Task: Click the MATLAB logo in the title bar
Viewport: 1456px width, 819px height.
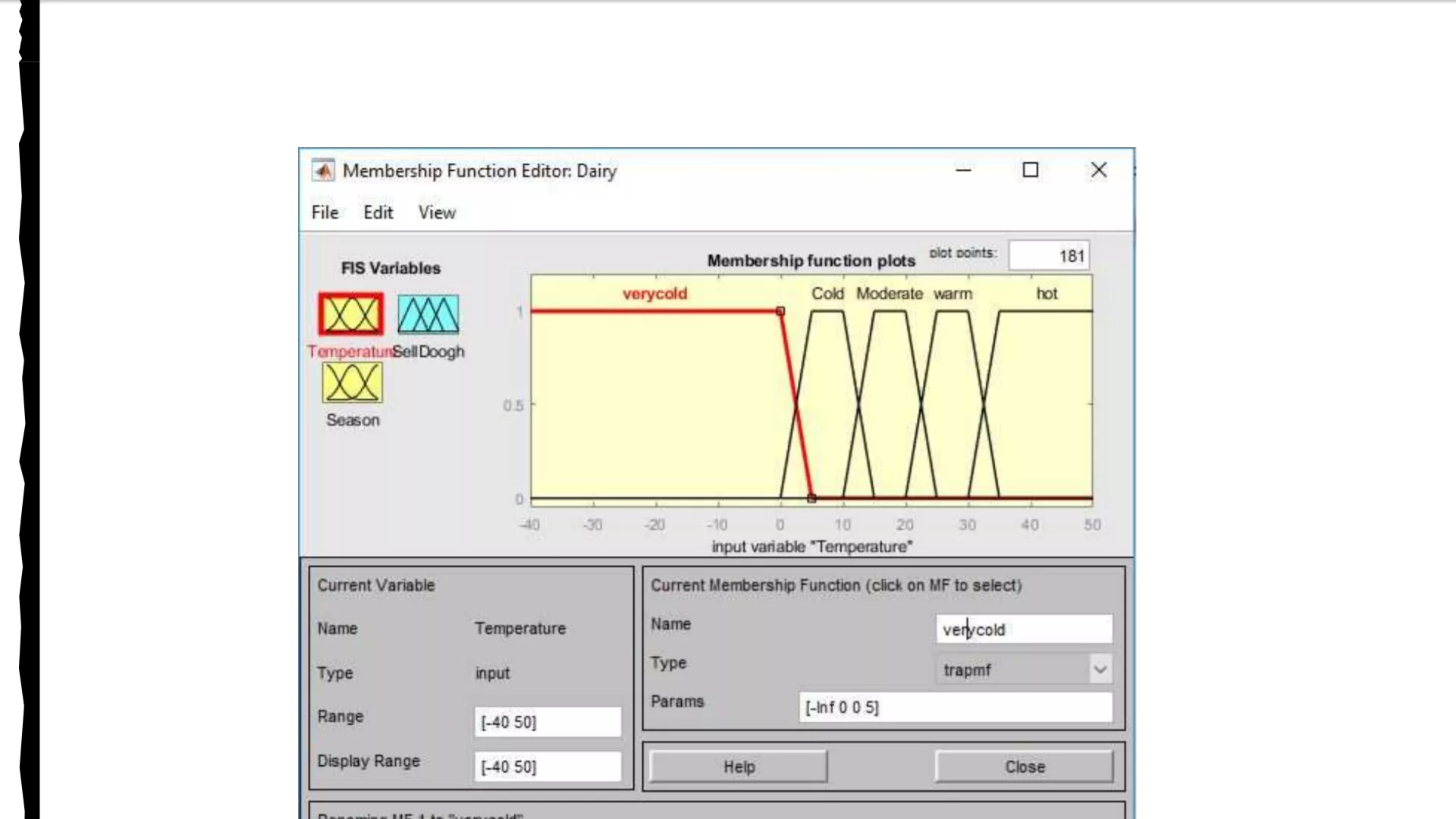Action: click(323, 171)
